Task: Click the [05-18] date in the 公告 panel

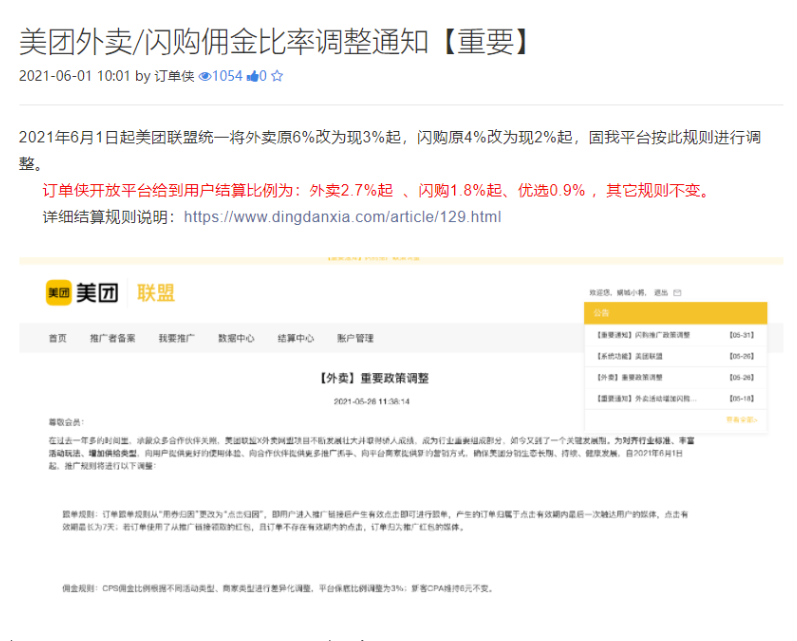Action: [742, 399]
